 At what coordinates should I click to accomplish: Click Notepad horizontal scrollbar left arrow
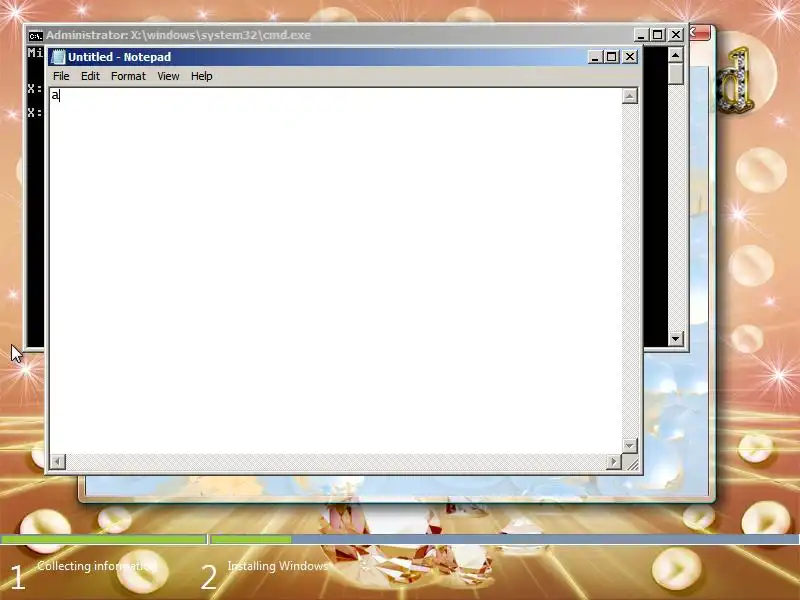click(57, 462)
